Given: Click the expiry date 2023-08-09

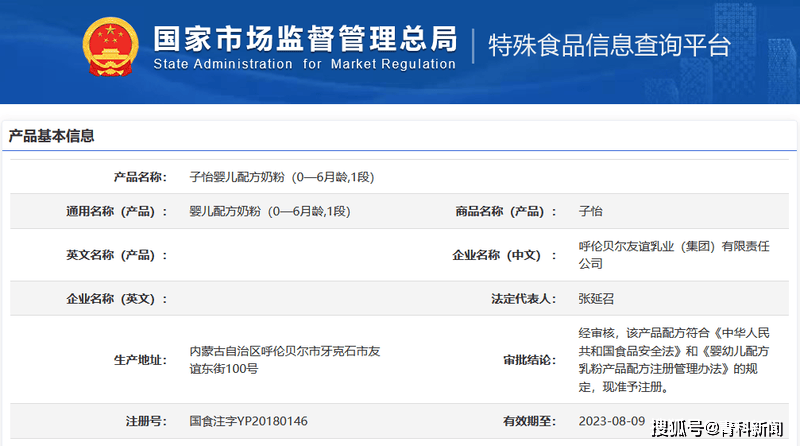Looking at the screenshot, I should [612, 421].
